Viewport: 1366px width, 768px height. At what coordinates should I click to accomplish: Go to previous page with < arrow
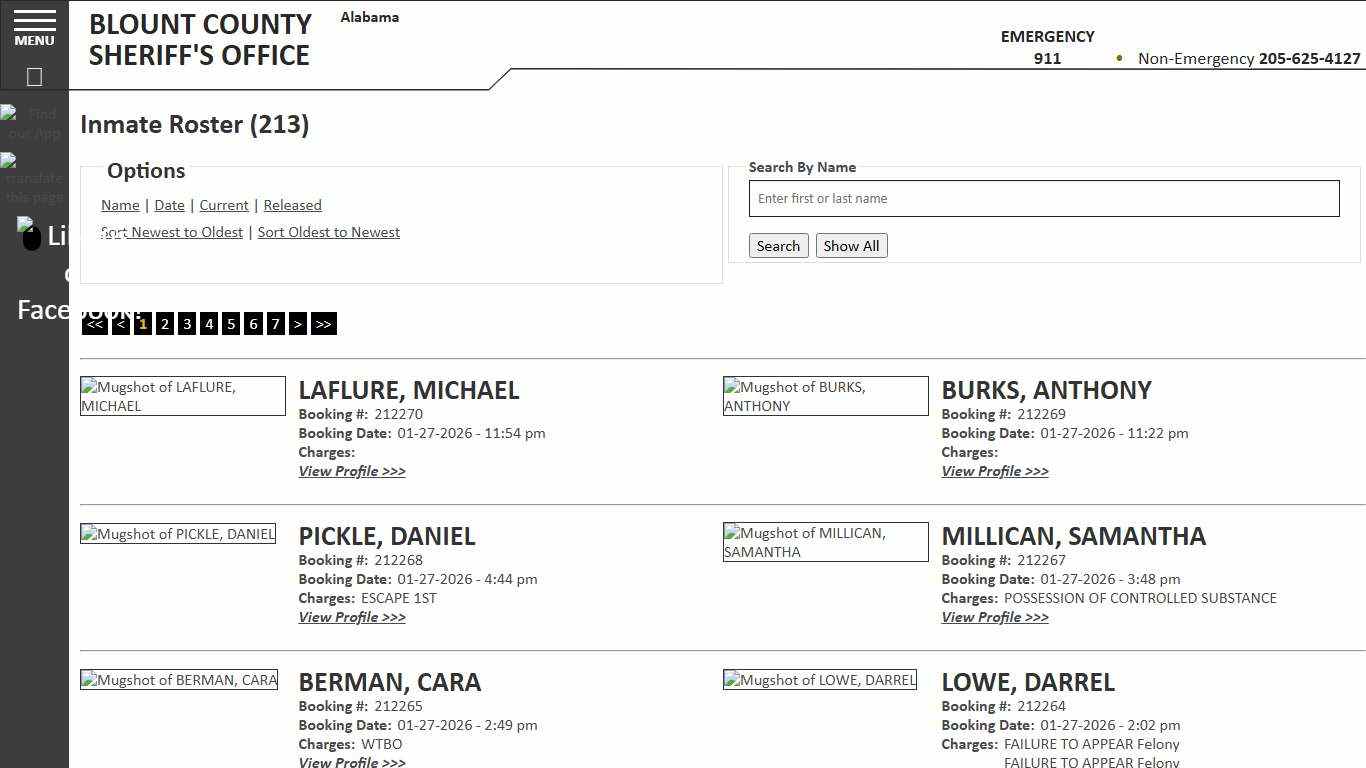pos(121,323)
